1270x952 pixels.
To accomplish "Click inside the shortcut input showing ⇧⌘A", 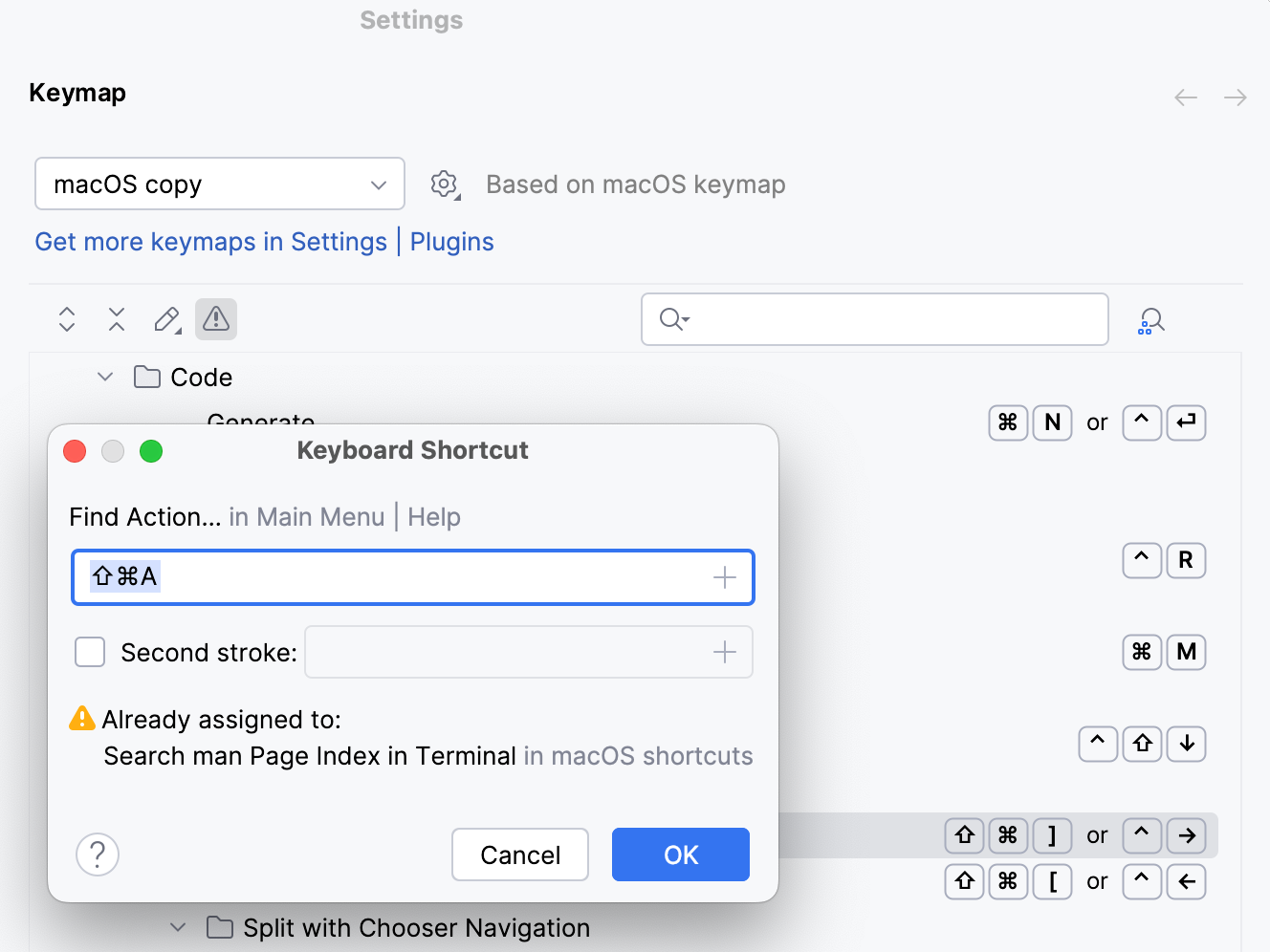I will pos(383,576).
